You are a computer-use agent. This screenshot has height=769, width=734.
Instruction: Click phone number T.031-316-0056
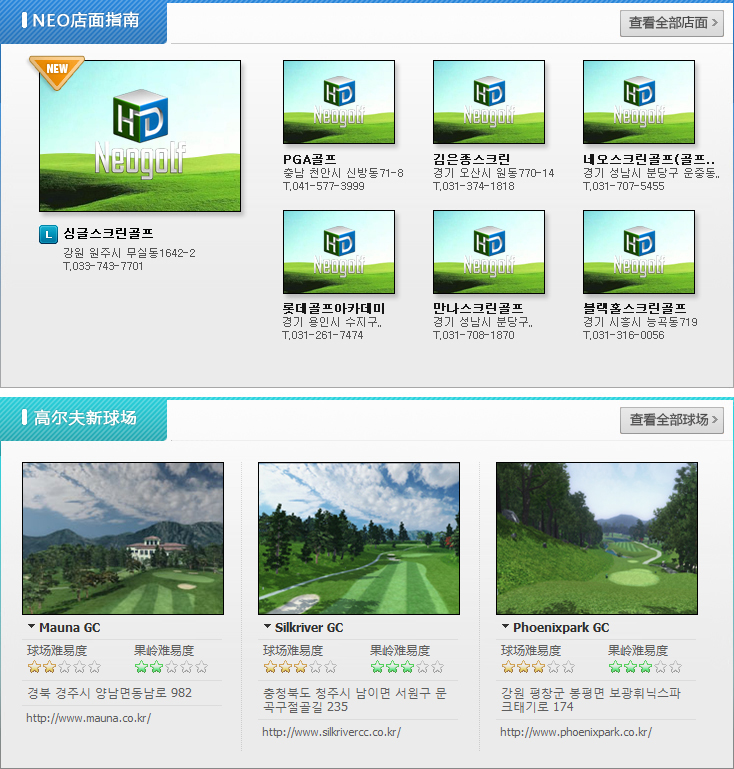624,335
